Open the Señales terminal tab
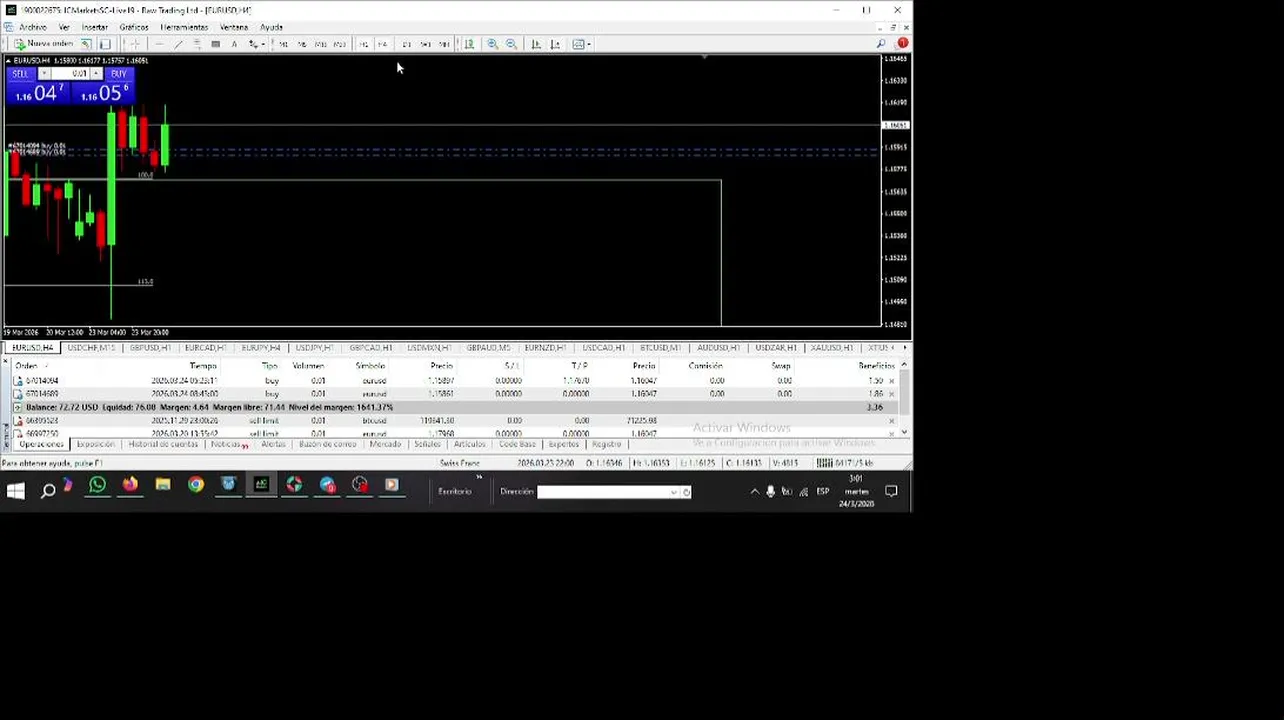The width and height of the screenshot is (1284, 720). pyautogui.click(x=427, y=444)
